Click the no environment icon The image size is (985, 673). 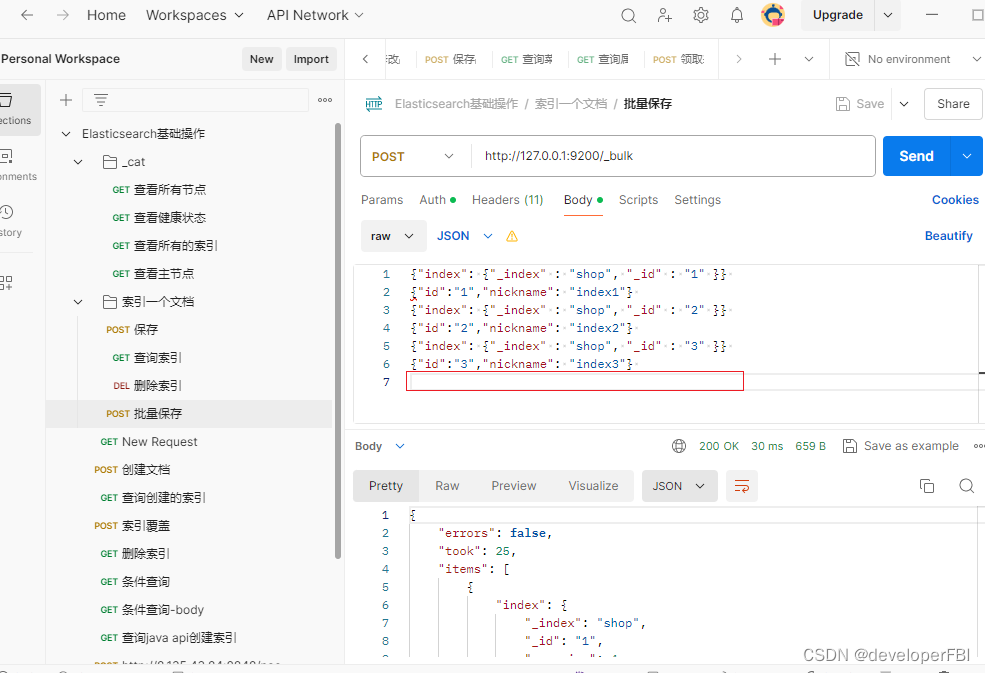coord(852,59)
